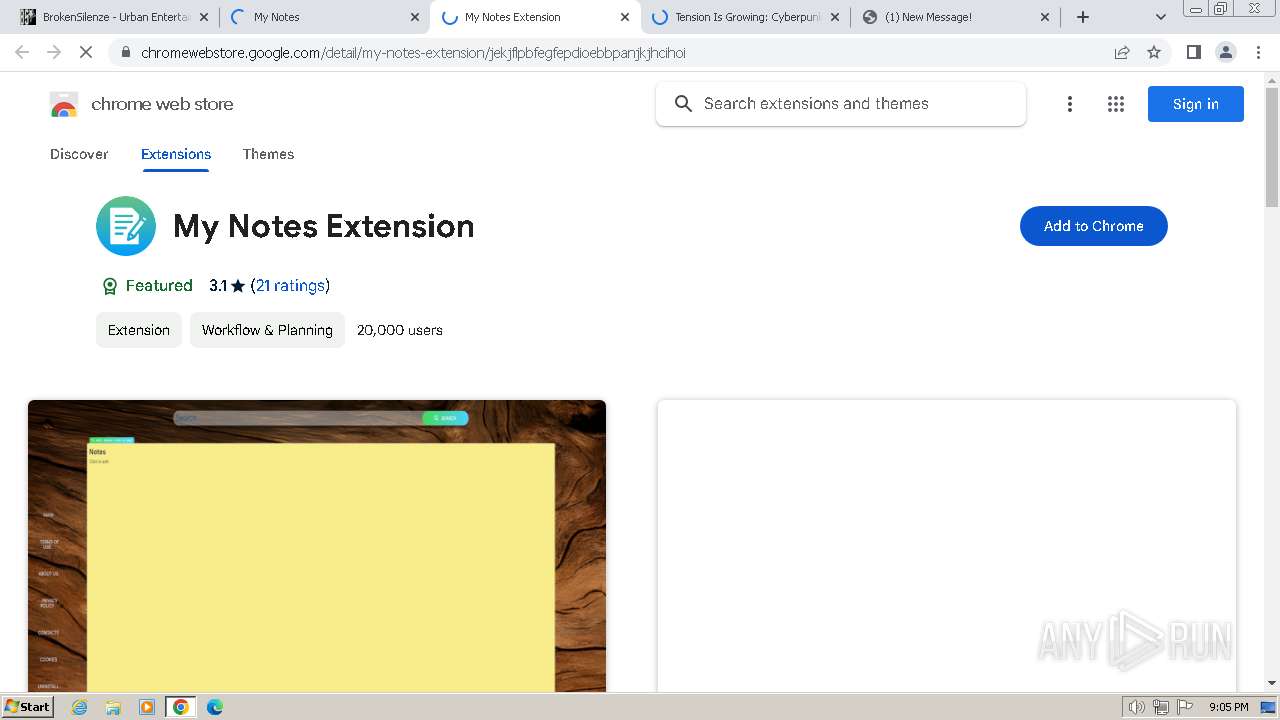Click the 20,000 users text

[x=400, y=330]
